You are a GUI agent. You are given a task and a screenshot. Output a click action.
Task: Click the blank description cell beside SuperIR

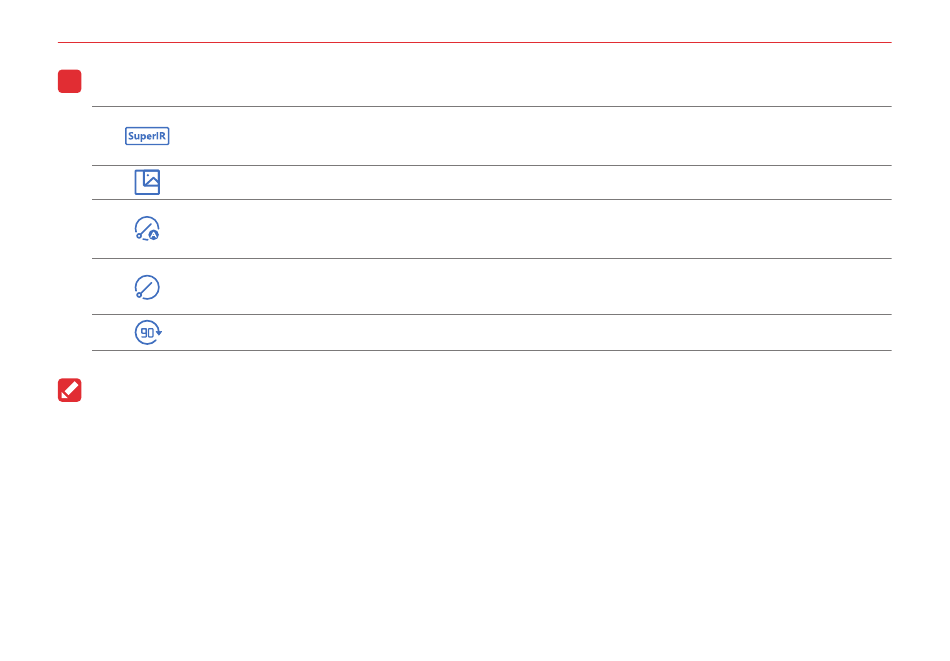point(530,136)
